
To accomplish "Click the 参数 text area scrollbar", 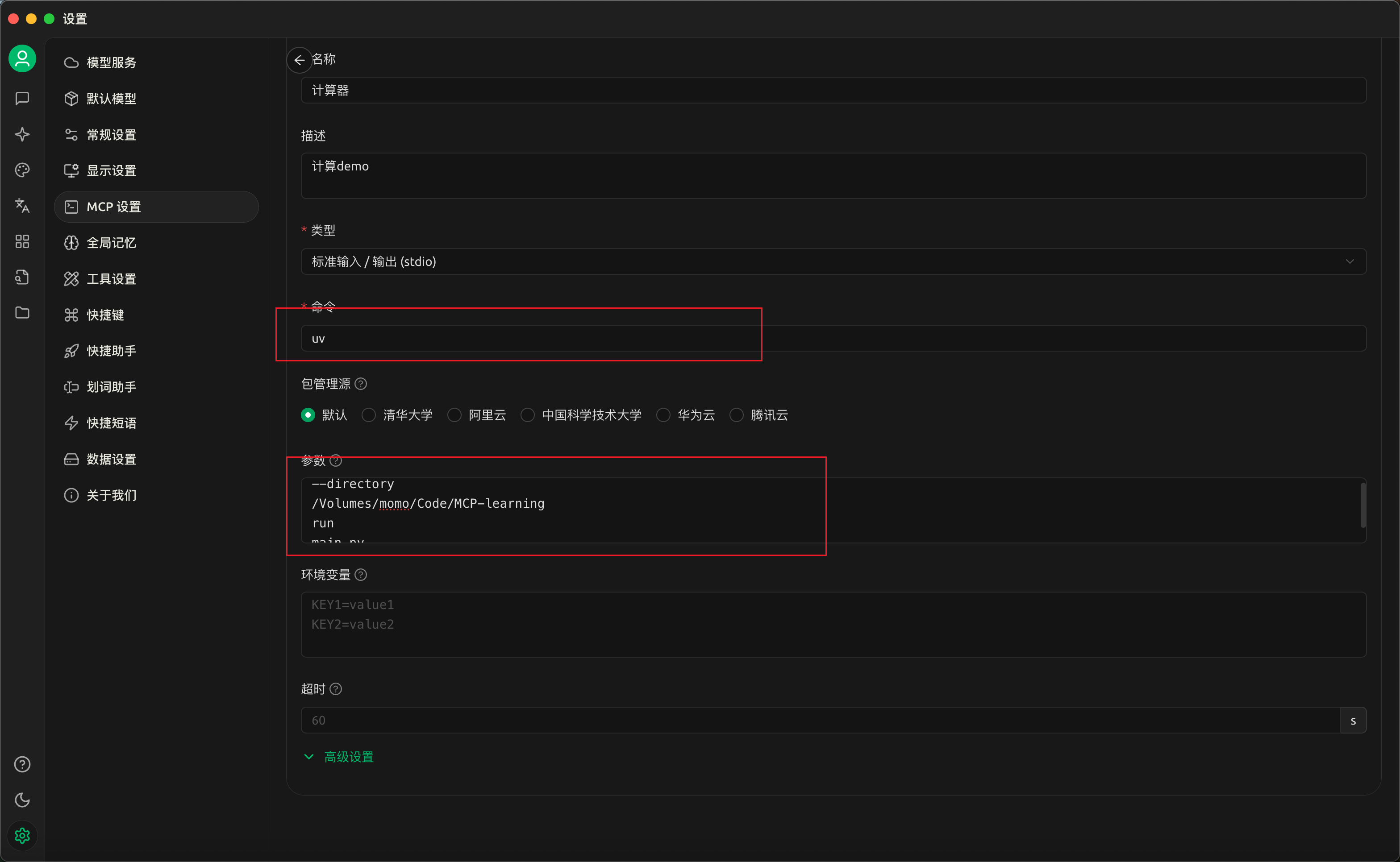I will (1363, 506).
